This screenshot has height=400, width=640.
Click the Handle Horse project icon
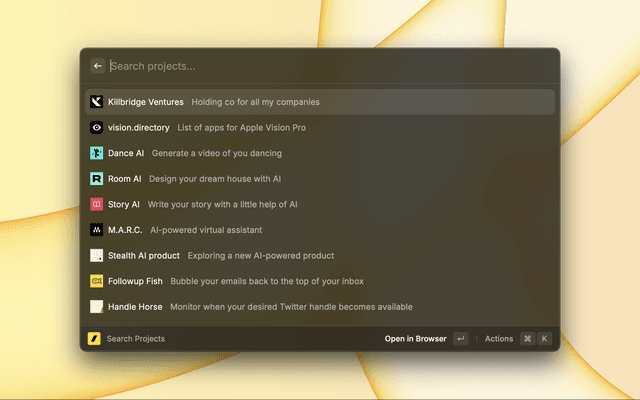pyautogui.click(x=96, y=307)
